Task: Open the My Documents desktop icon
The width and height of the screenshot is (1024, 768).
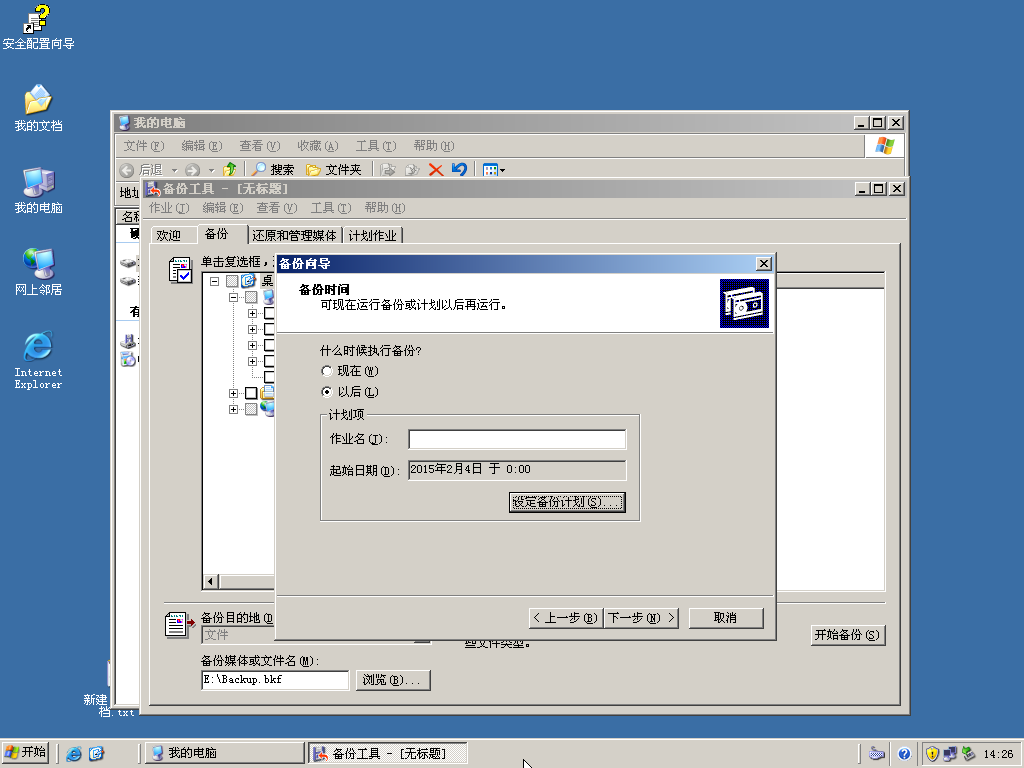Action: click(x=38, y=108)
